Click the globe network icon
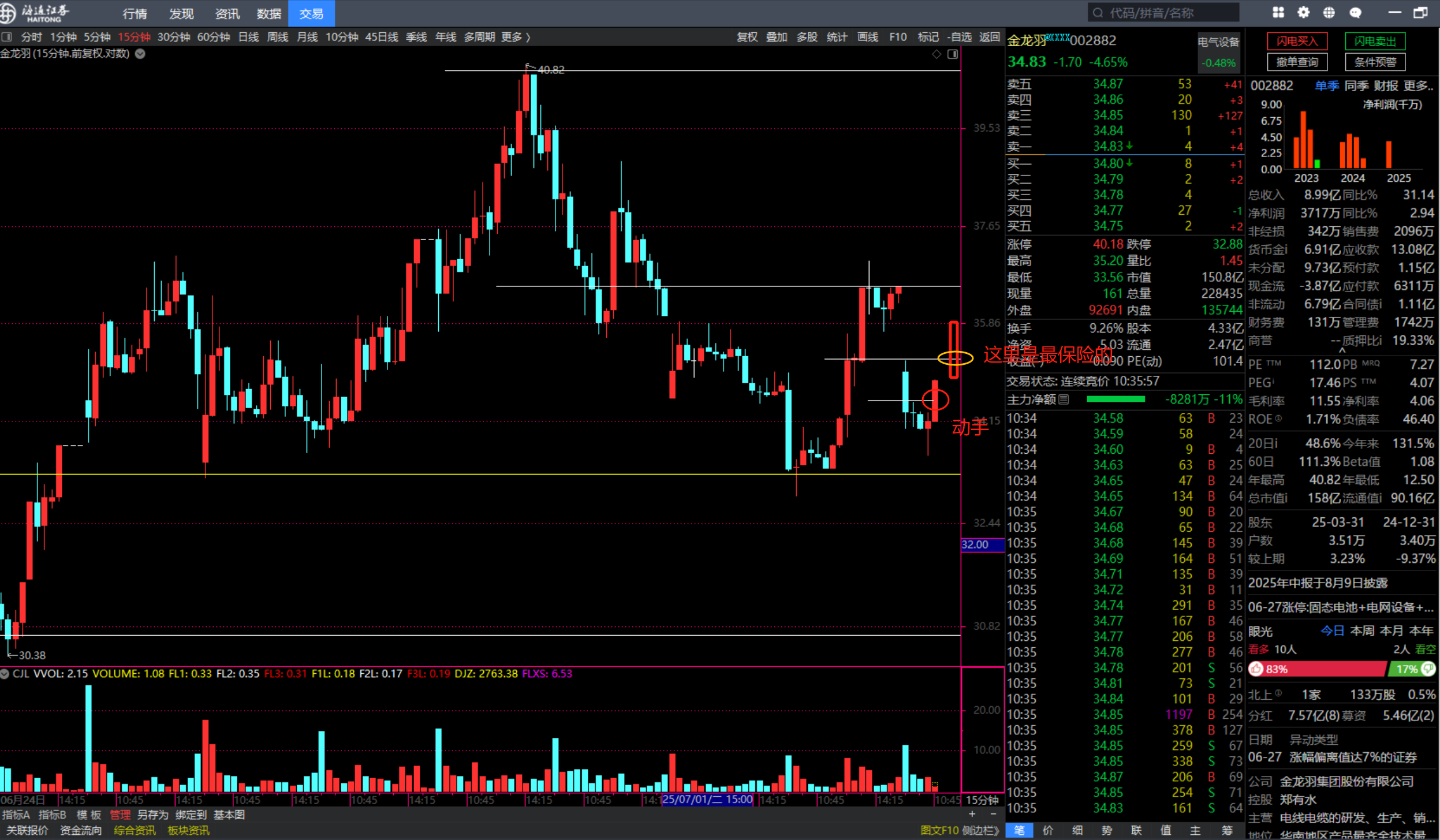 pos(1329,13)
